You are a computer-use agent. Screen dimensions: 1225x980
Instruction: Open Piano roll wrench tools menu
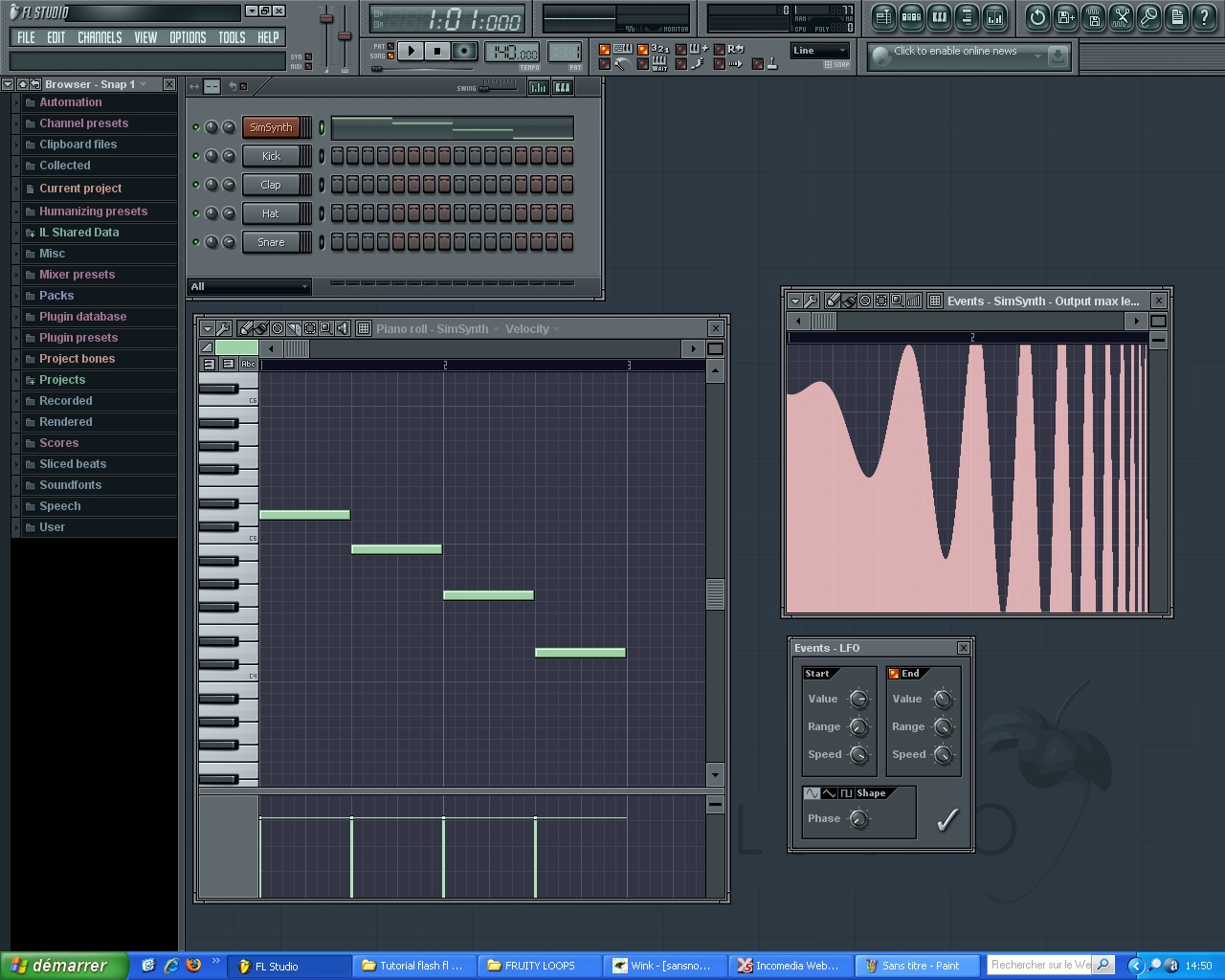tap(223, 328)
